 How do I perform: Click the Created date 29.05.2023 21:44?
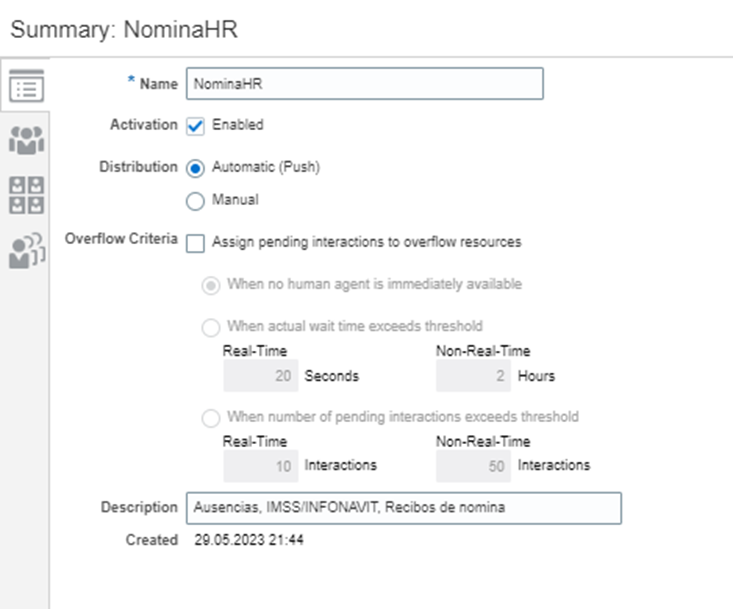point(249,540)
